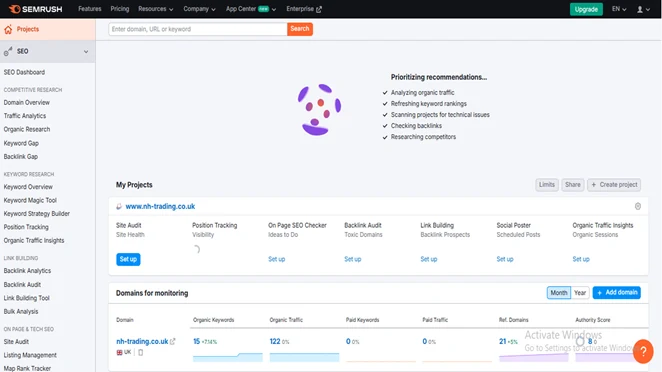Click blue Set up button for Site Audit
662x372 pixels.
[128, 259]
